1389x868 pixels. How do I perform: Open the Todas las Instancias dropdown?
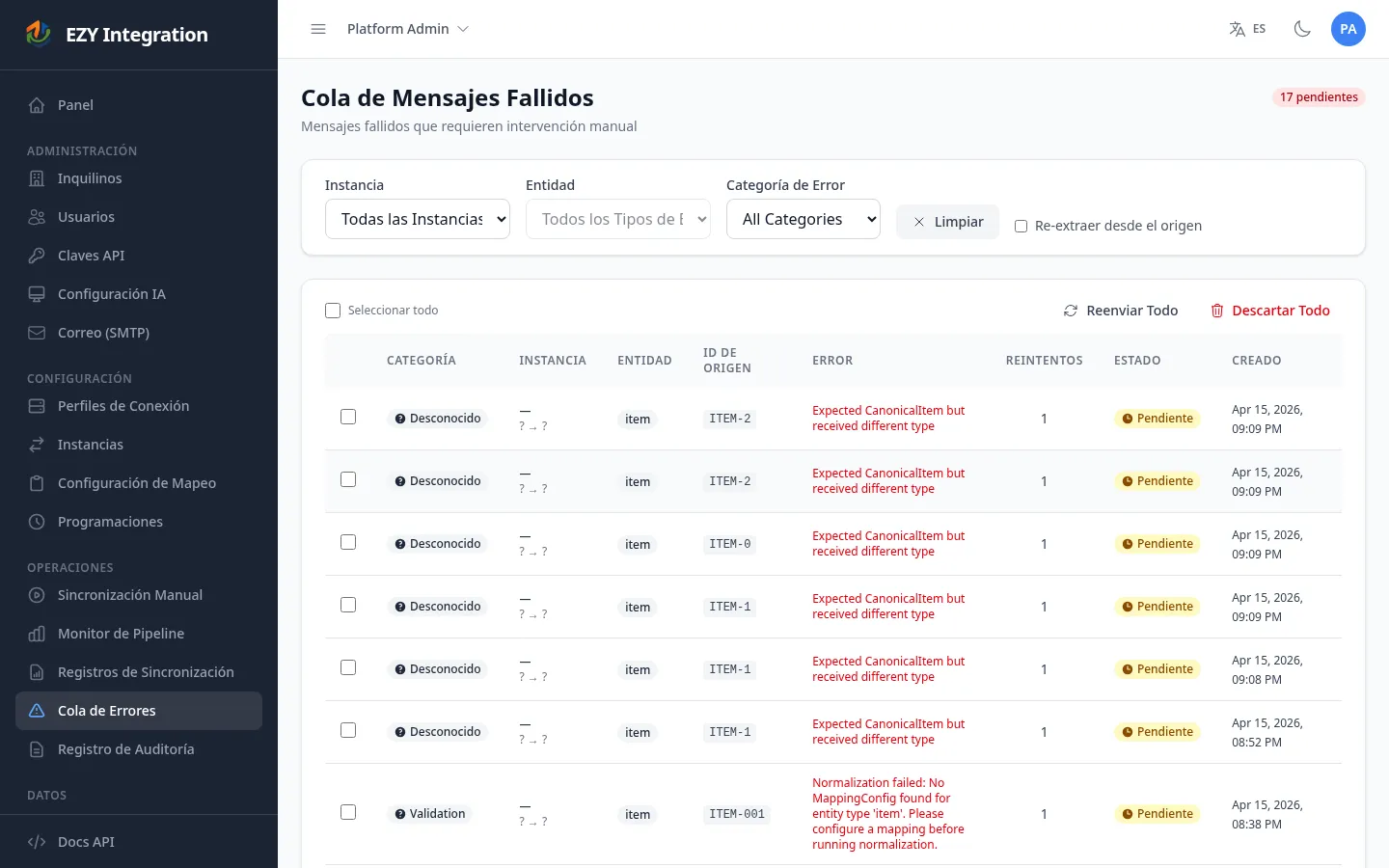(418, 219)
